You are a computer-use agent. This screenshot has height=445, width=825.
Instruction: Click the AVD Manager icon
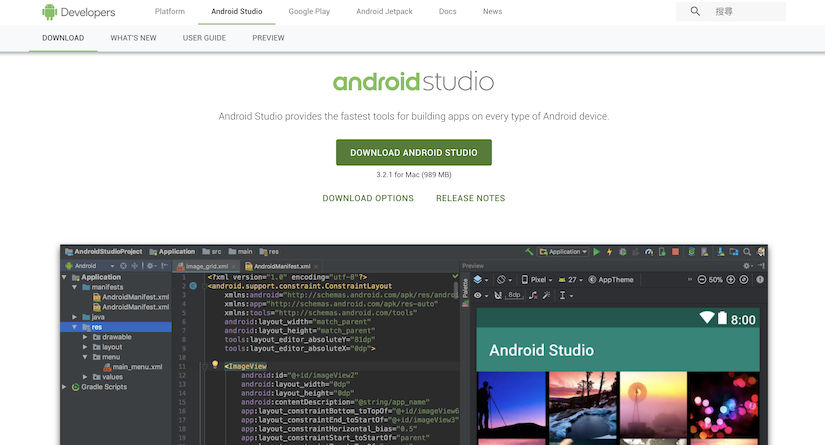pos(705,252)
